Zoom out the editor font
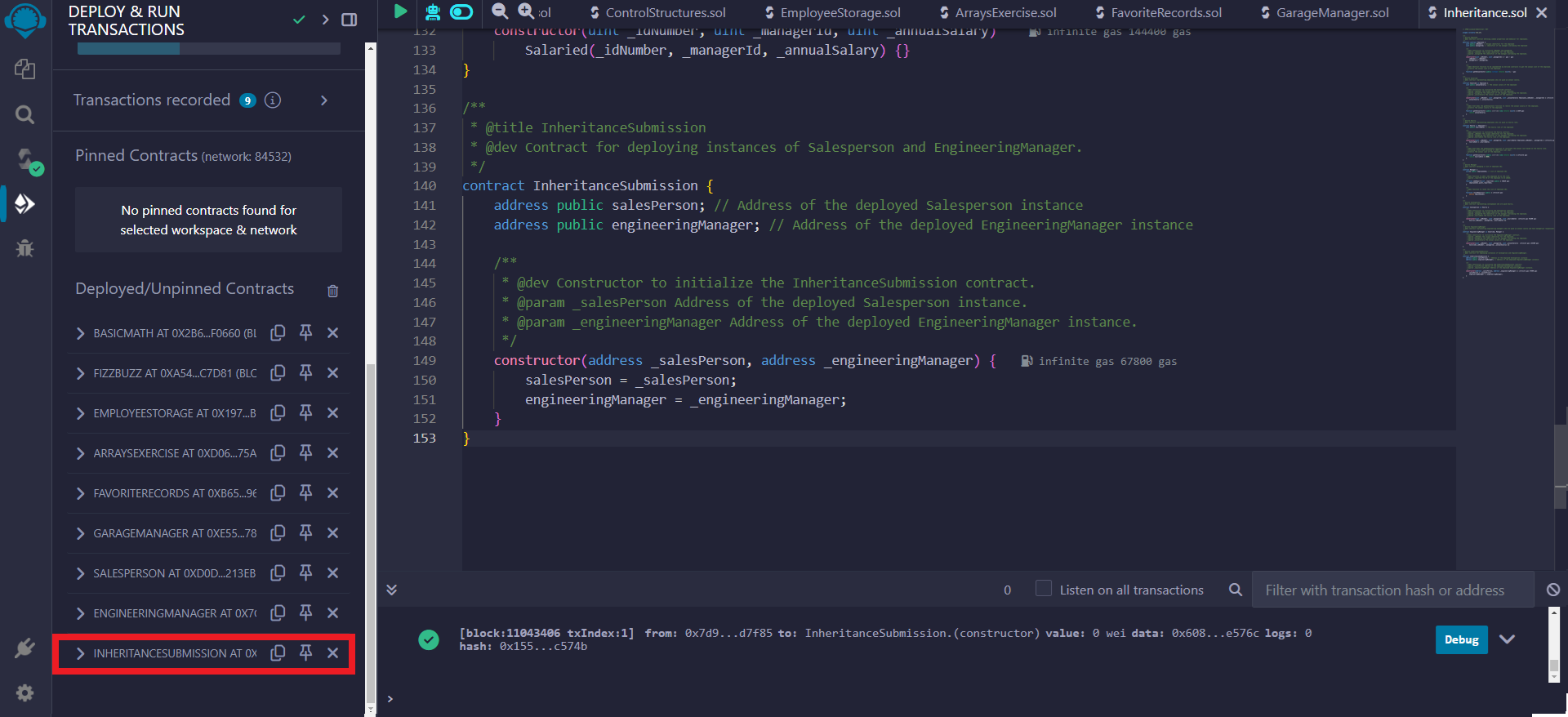This screenshot has height=717, width=1568. coord(500,11)
